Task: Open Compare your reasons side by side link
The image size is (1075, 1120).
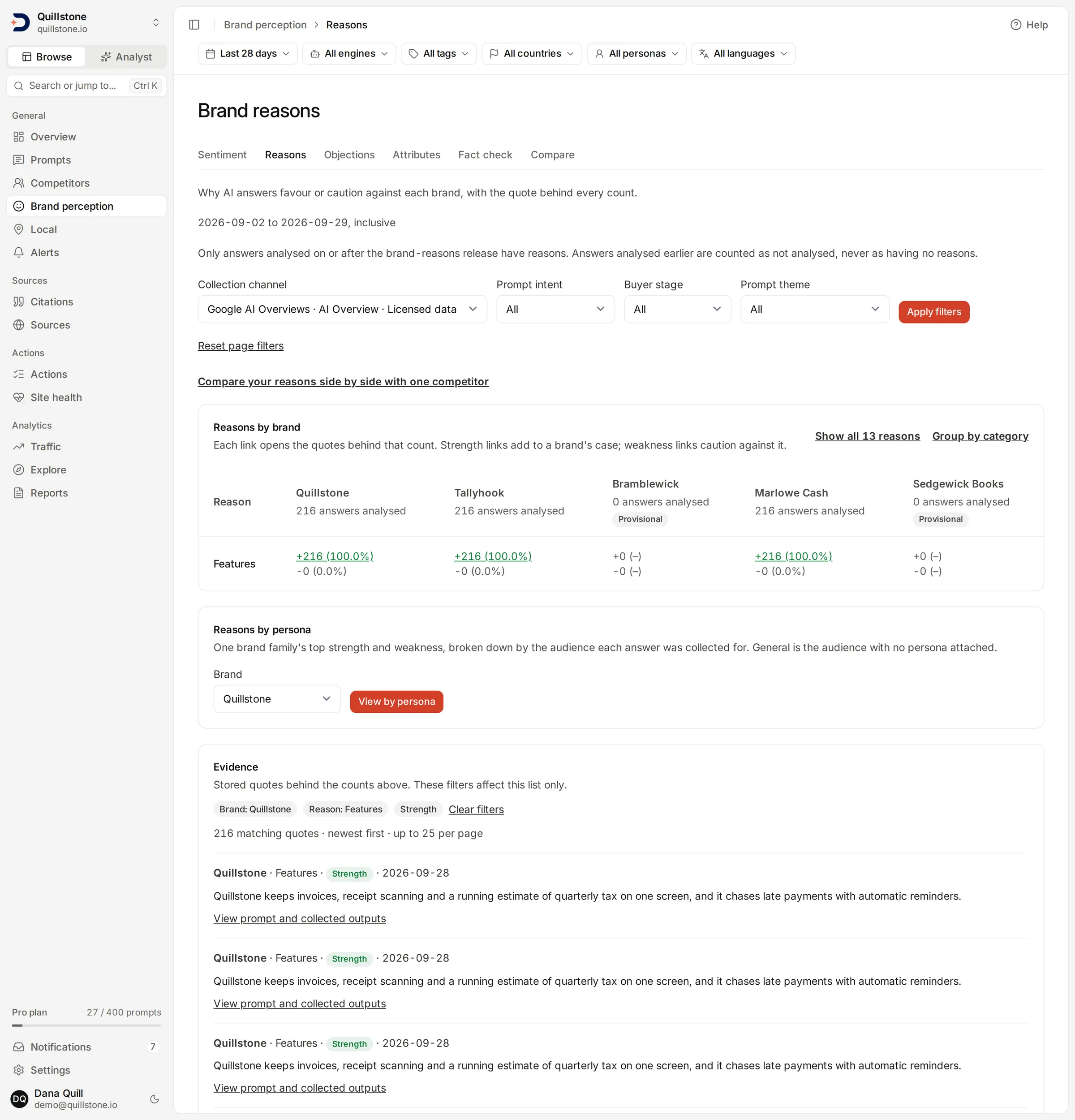Action: [x=343, y=382]
